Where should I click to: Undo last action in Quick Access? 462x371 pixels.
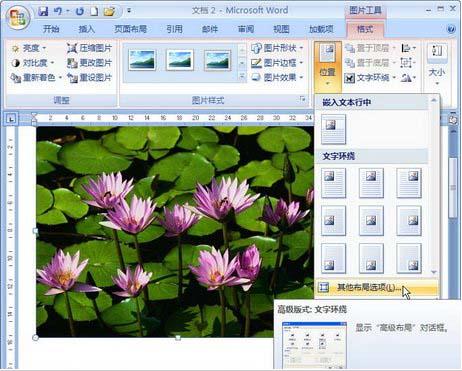[58, 11]
